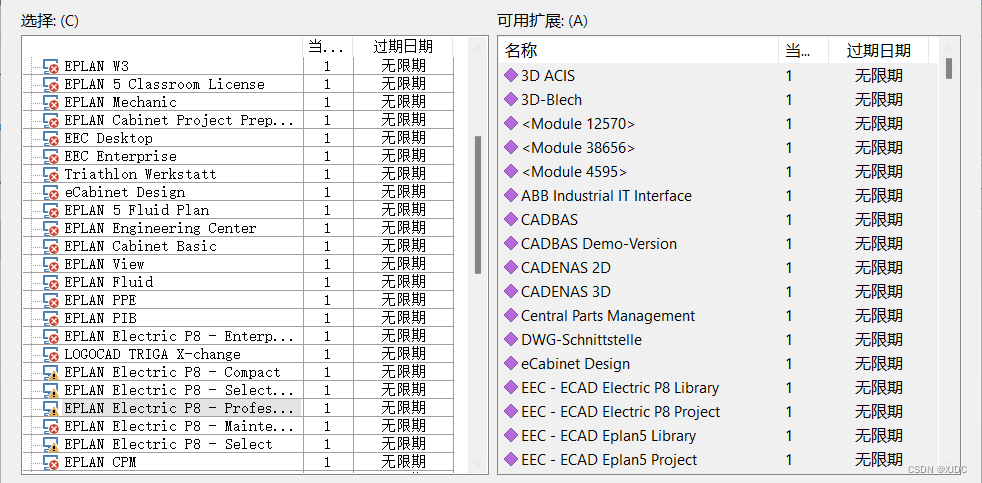This screenshot has width=982, height=483.
Task: Click the warning icon for EPLAN Electric P8 - Compact
Action: pyautogui.click(x=51, y=373)
